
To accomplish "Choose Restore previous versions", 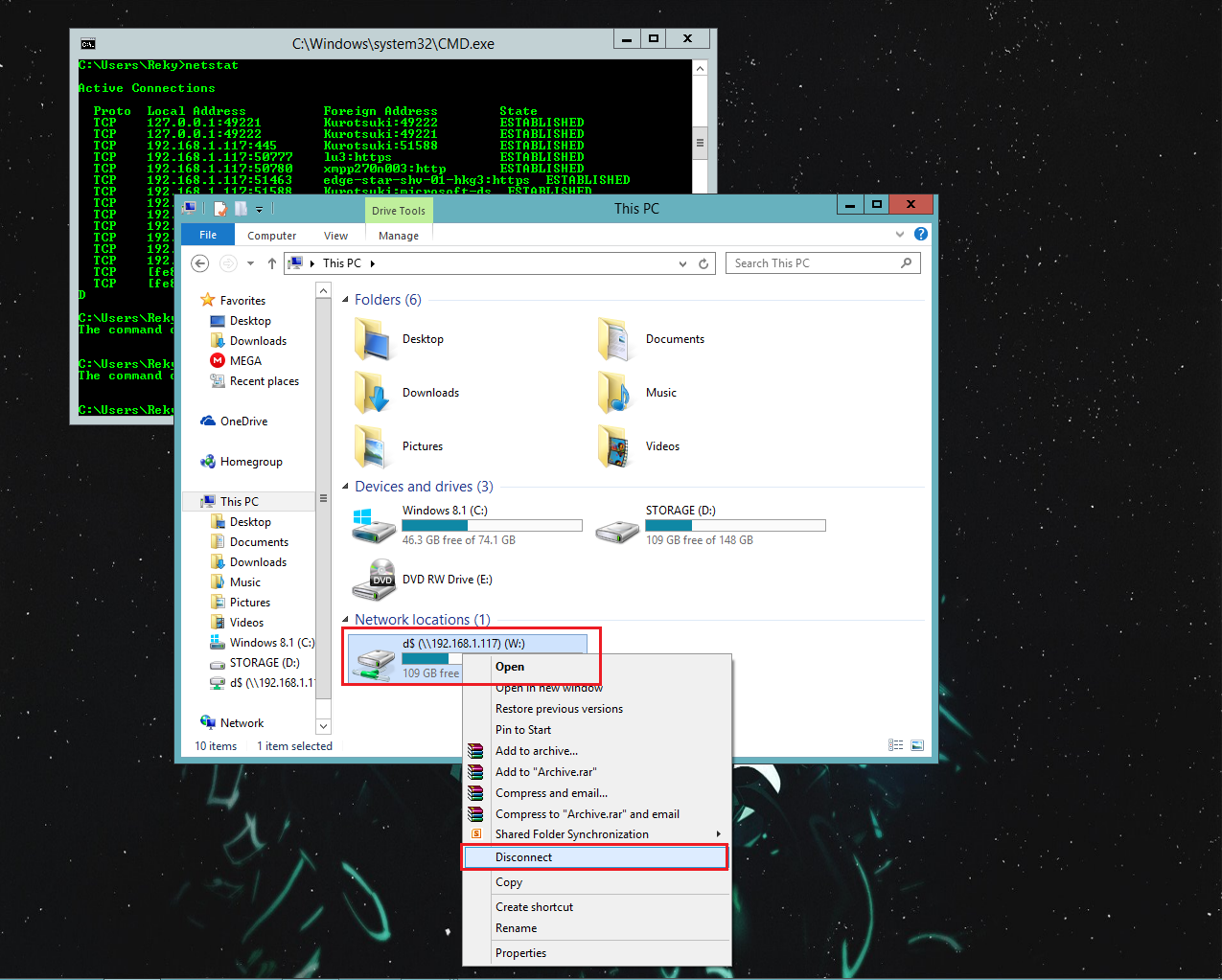I will pos(596,709).
